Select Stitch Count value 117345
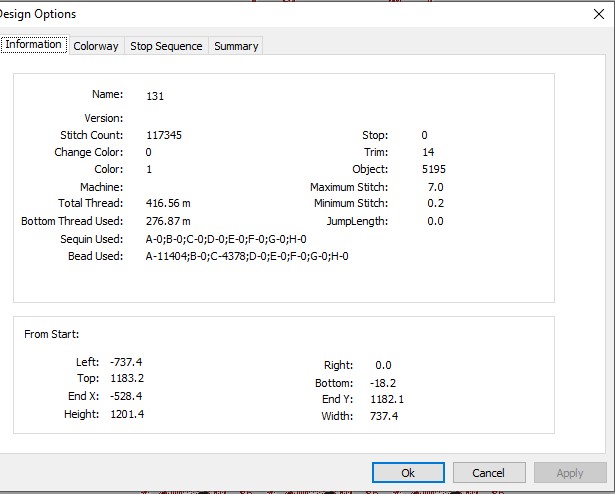The height and width of the screenshot is (494, 615). tap(164, 135)
